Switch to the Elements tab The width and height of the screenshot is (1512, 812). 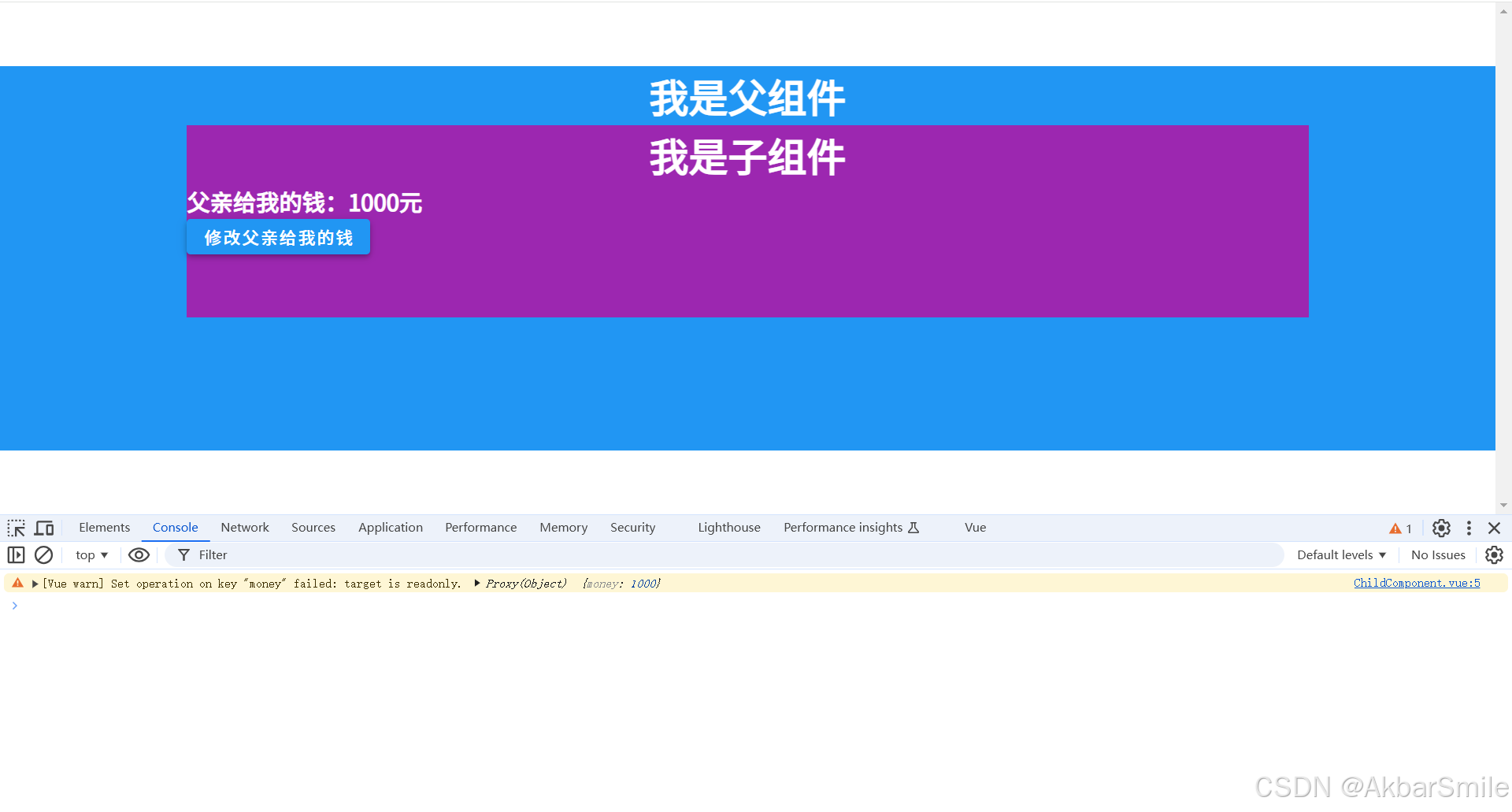pos(105,528)
